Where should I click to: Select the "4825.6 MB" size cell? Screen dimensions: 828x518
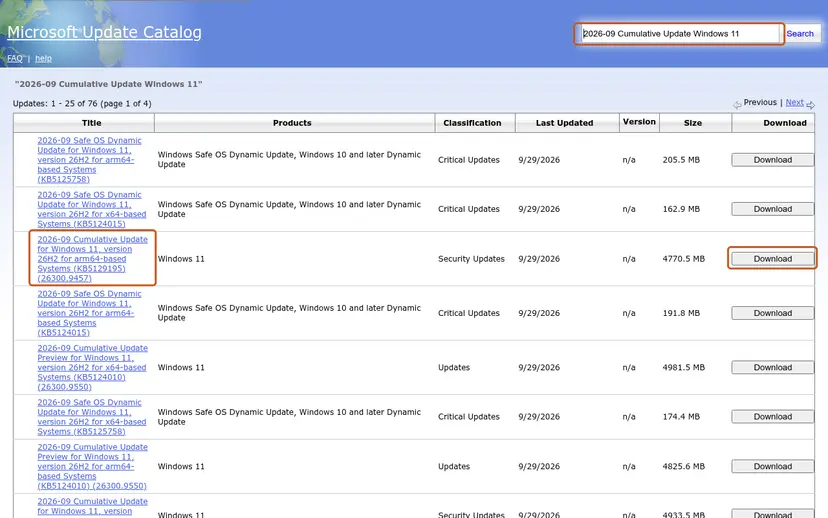click(x=684, y=466)
